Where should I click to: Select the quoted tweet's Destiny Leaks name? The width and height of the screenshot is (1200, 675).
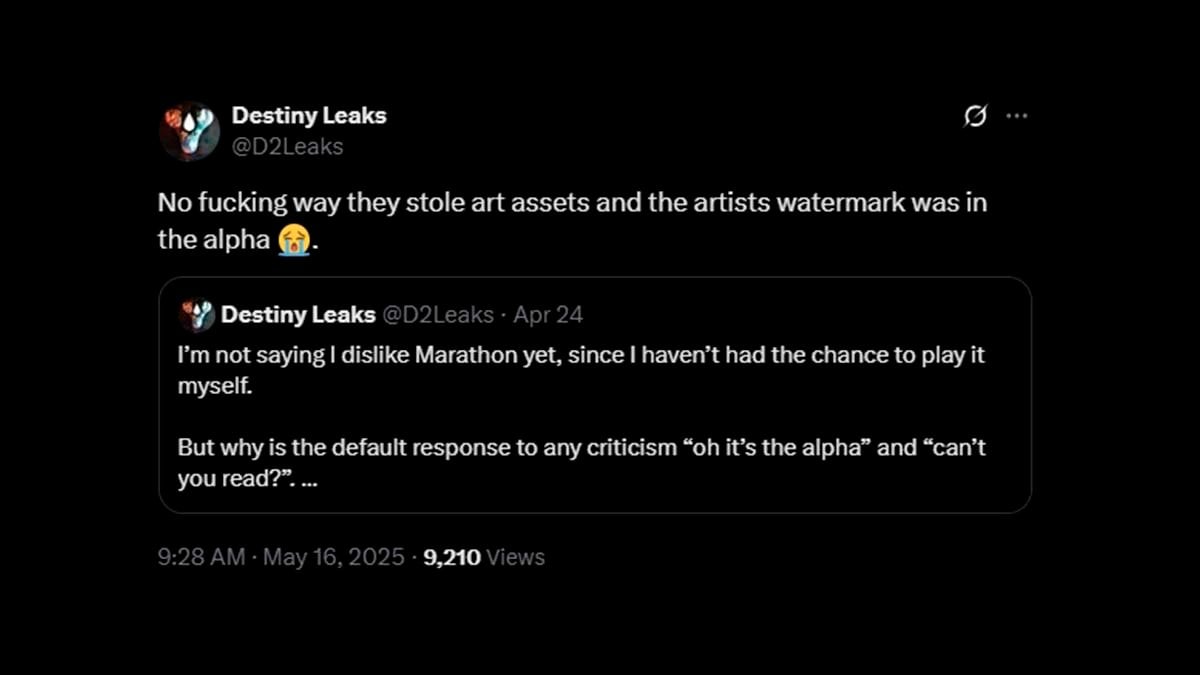tap(298, 316)
